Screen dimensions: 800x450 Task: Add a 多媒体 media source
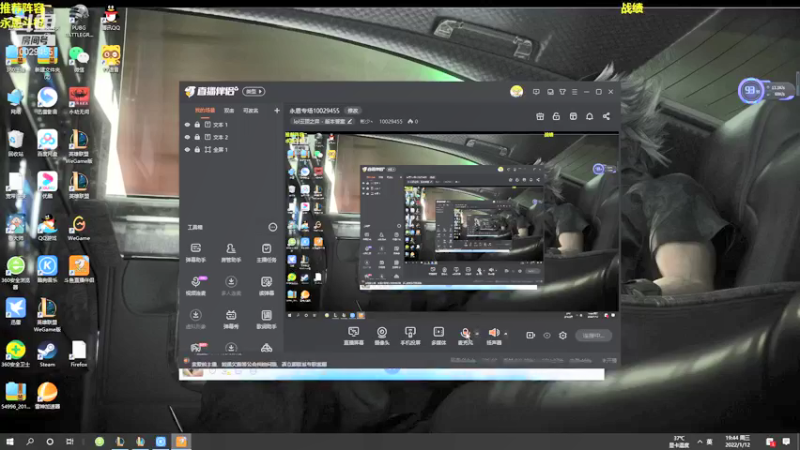(x=438, y=336)
